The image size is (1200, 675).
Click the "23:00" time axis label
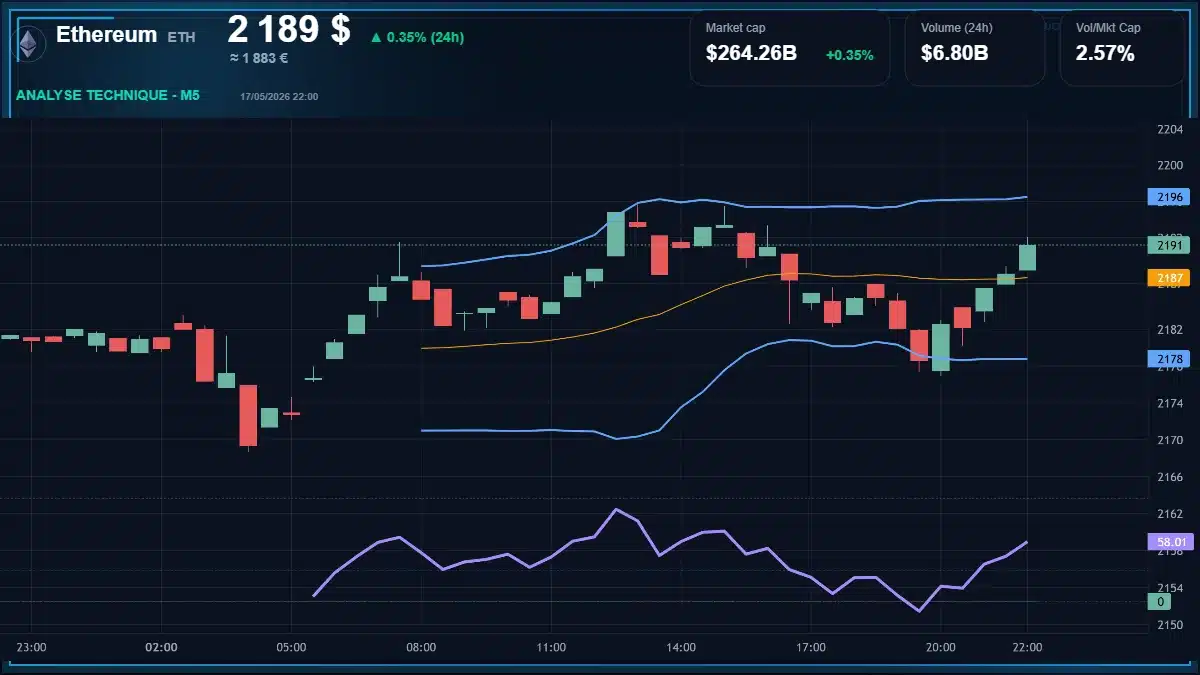pyautogui.click(x=32, y=647)
